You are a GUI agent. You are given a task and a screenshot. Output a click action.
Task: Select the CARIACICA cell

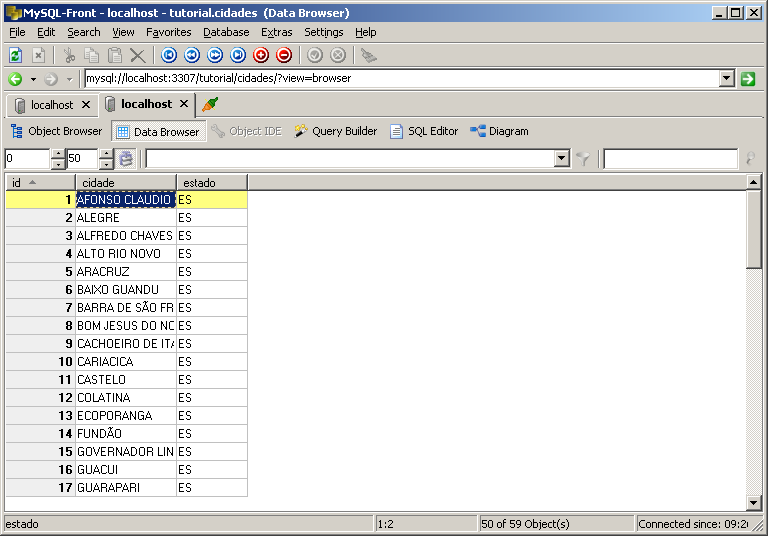[x=126, y=362]
